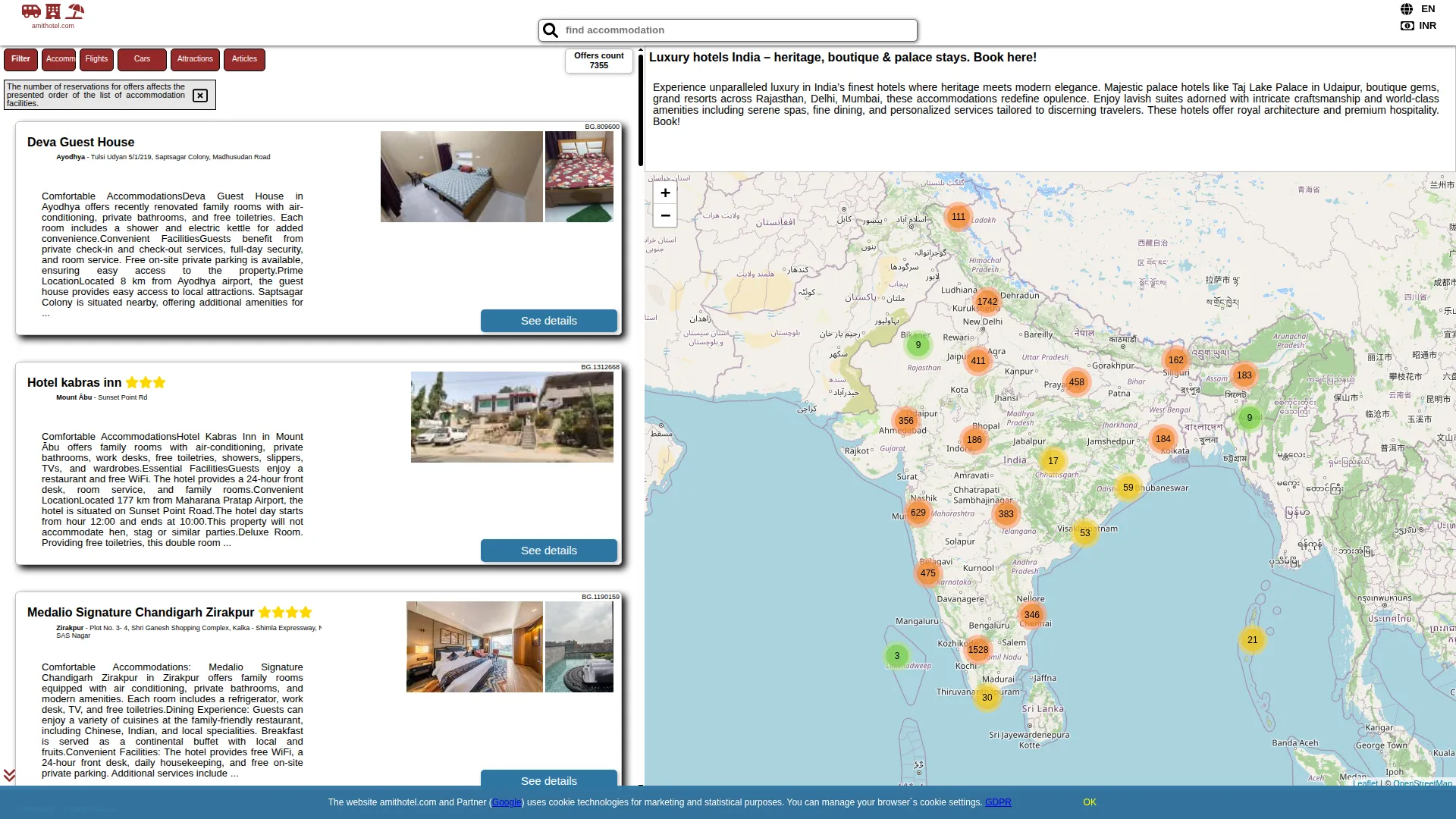
Task: Click map cluster 21 in Andaman Islands
Action: [x=1253, y=640]
